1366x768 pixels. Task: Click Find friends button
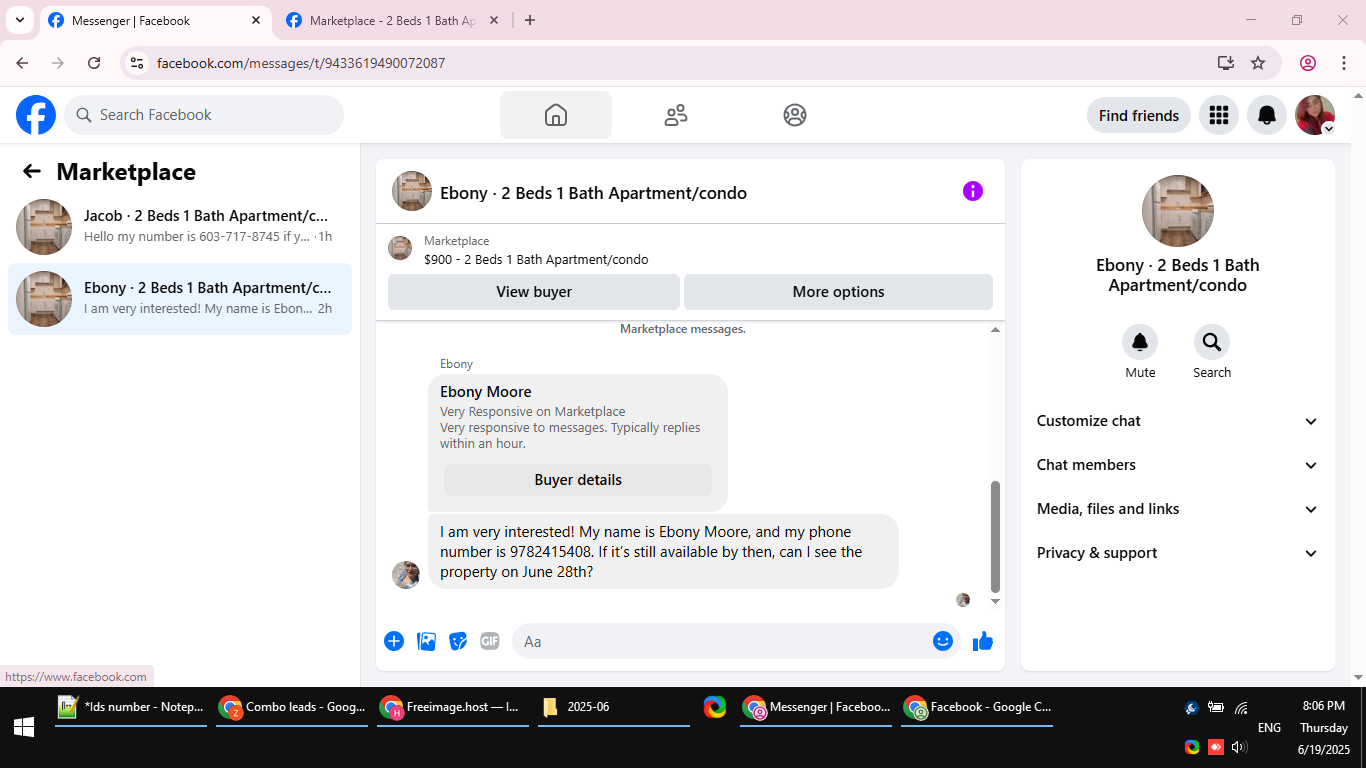1139,115
